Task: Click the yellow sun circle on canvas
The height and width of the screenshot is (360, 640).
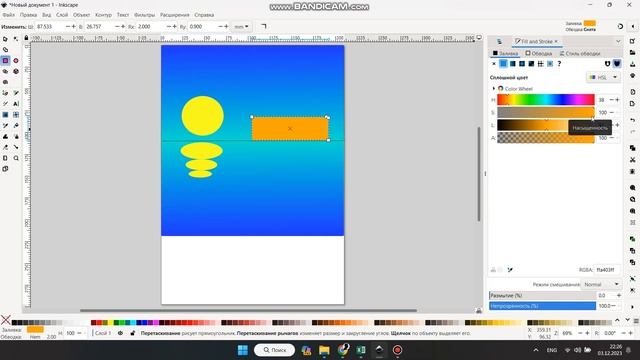Action: coord(202,116)
